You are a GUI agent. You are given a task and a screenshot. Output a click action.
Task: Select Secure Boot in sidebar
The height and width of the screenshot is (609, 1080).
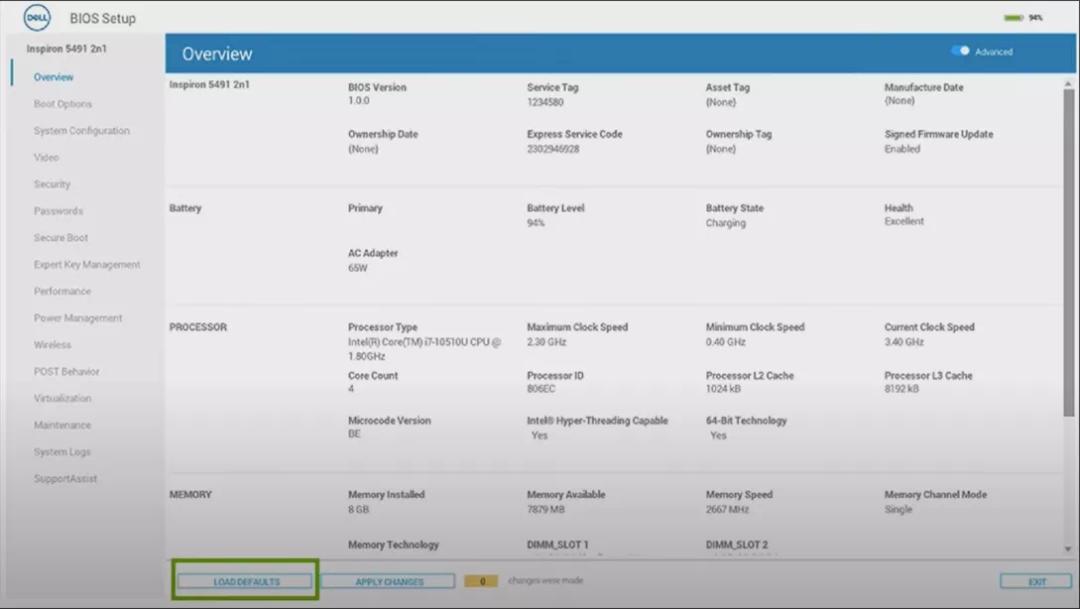61,238
